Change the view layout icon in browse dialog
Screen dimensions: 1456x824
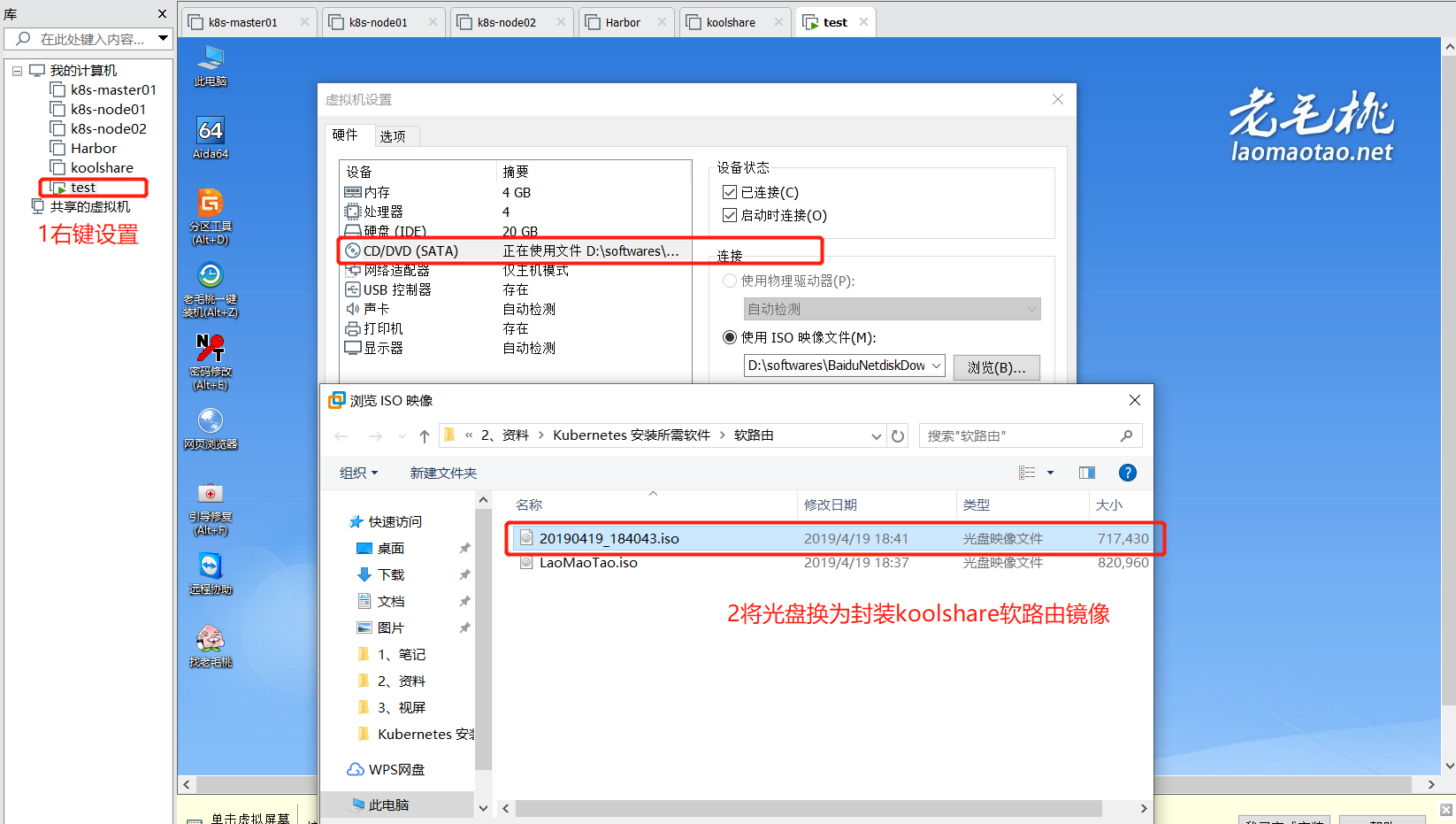coord(1027,473)
